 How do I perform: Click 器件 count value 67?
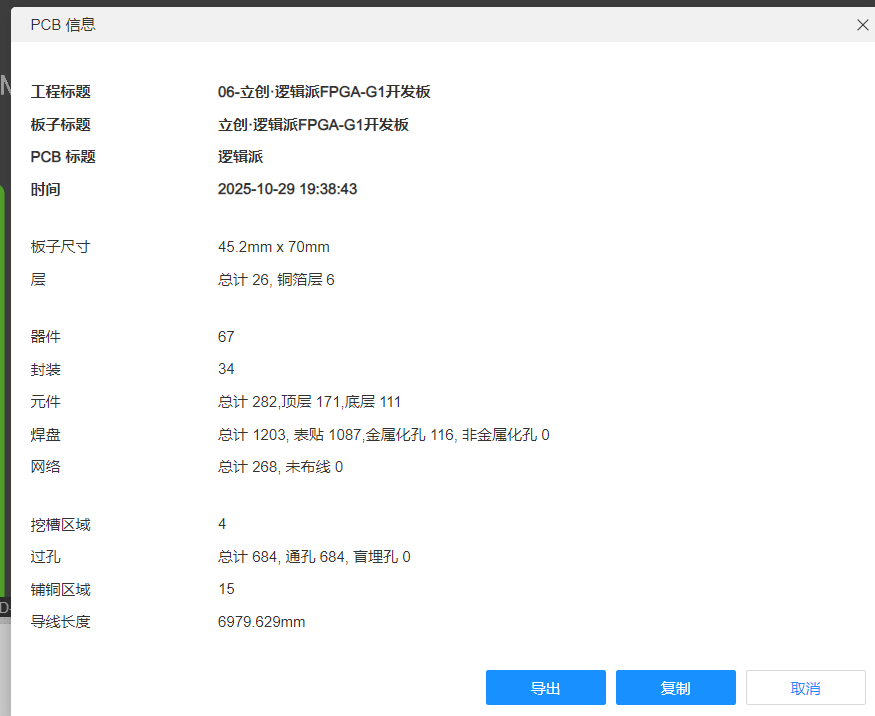(226, 337)
